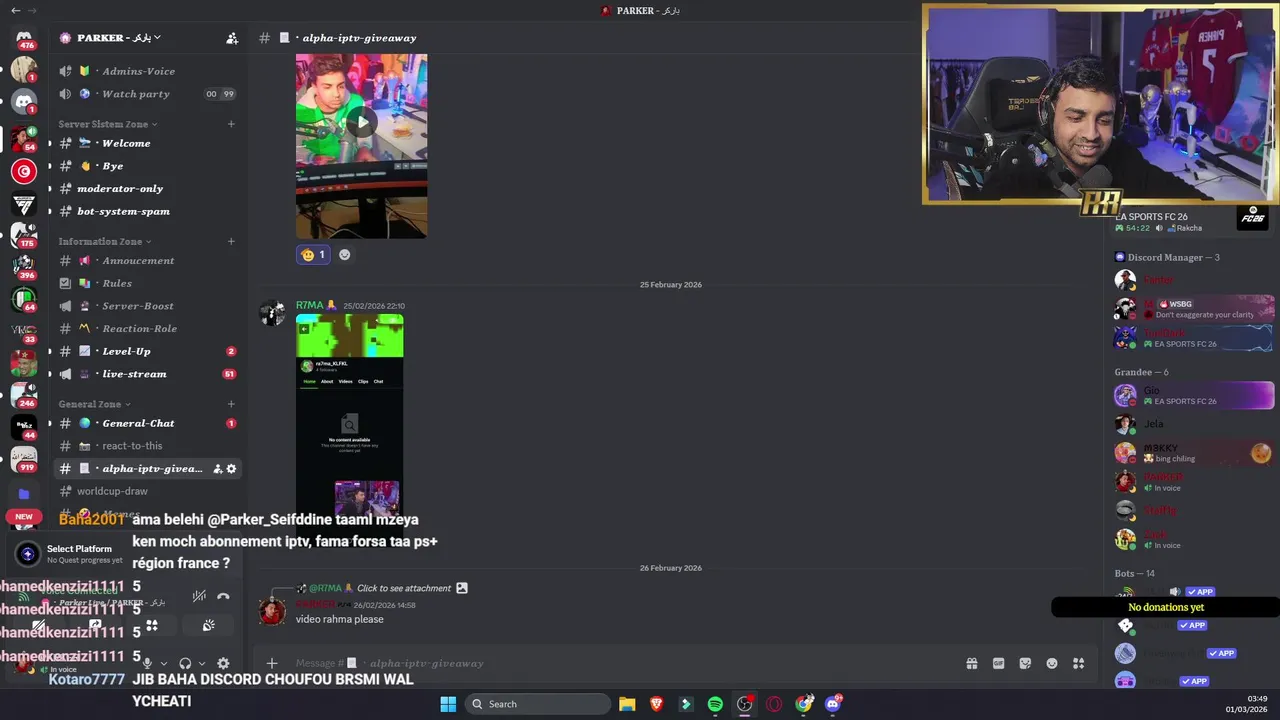Screen dimensions: 1280x720
Task: Open the server icon with the 54 badge
Action: [x=24, y=138]
